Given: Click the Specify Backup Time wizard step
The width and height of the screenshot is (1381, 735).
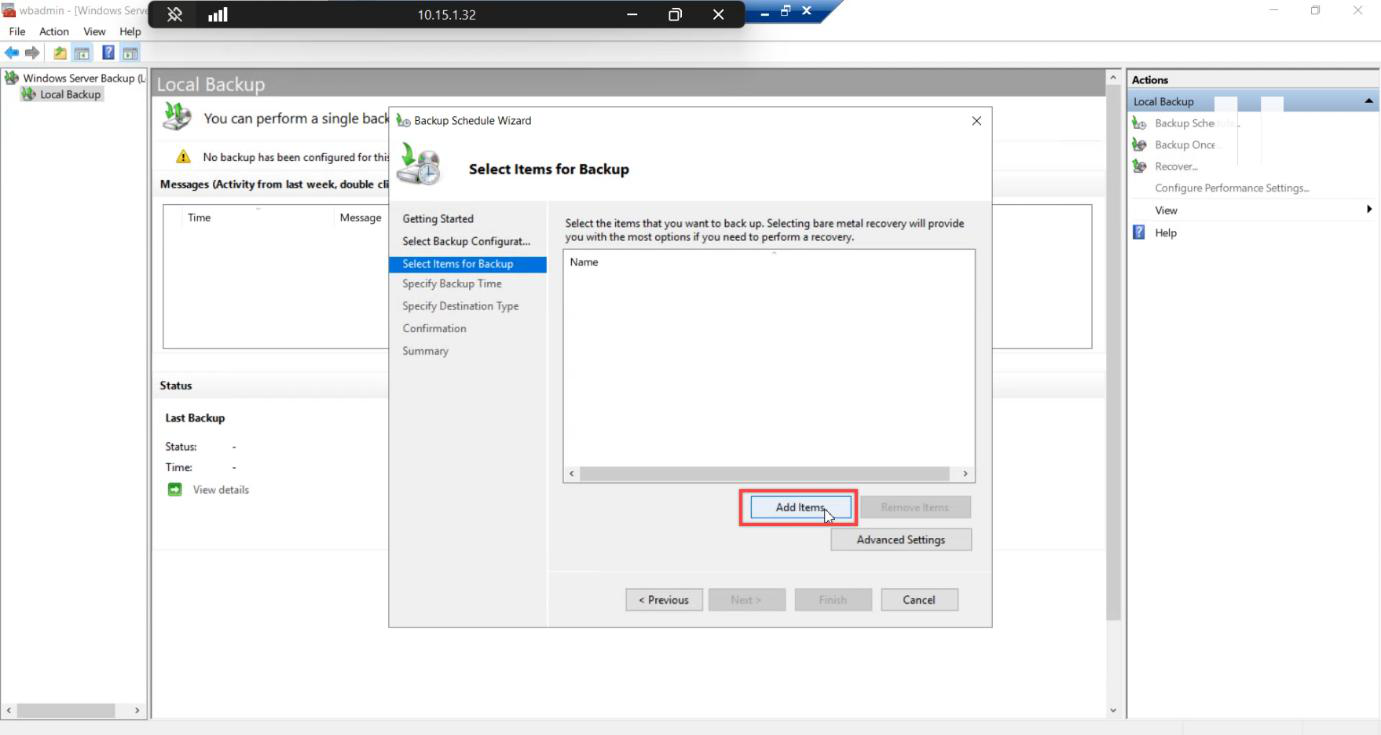Looking at the screenshot, I should 452,284.
